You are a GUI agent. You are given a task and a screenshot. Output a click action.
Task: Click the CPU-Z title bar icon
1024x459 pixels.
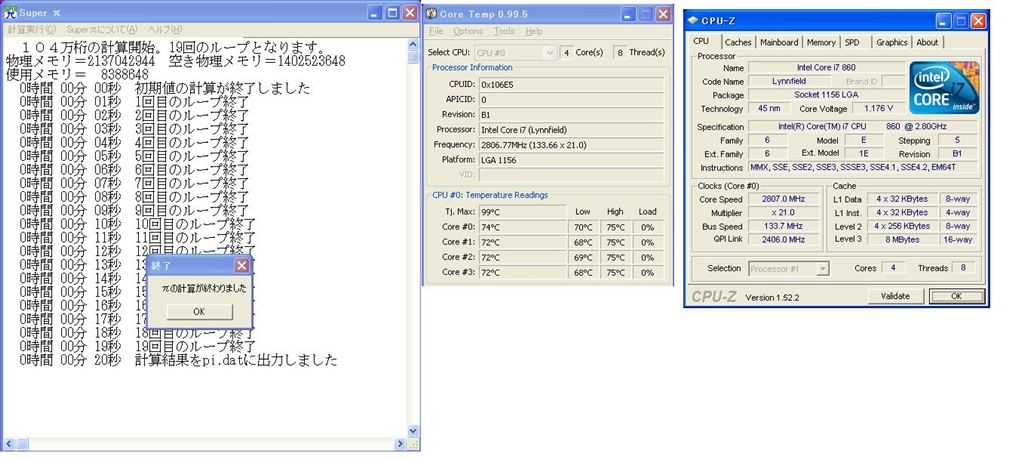pos(693,21)
